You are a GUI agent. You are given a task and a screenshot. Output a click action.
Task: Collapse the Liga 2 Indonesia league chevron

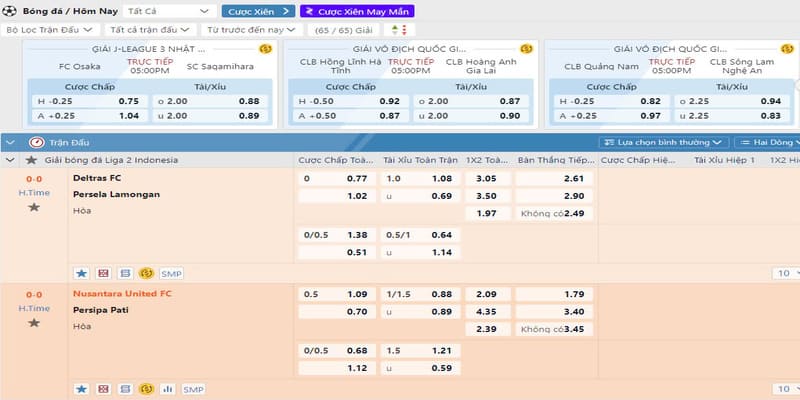click(x=10, y=160)
